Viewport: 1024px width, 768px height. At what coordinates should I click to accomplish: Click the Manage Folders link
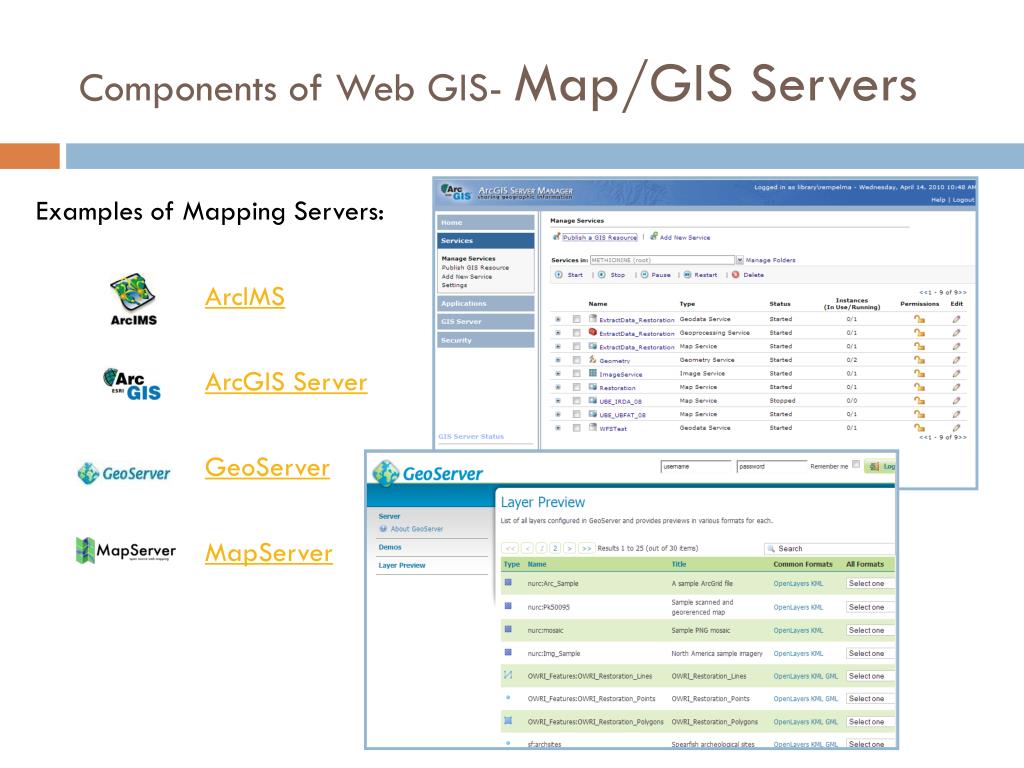click(x=771, y=260)
